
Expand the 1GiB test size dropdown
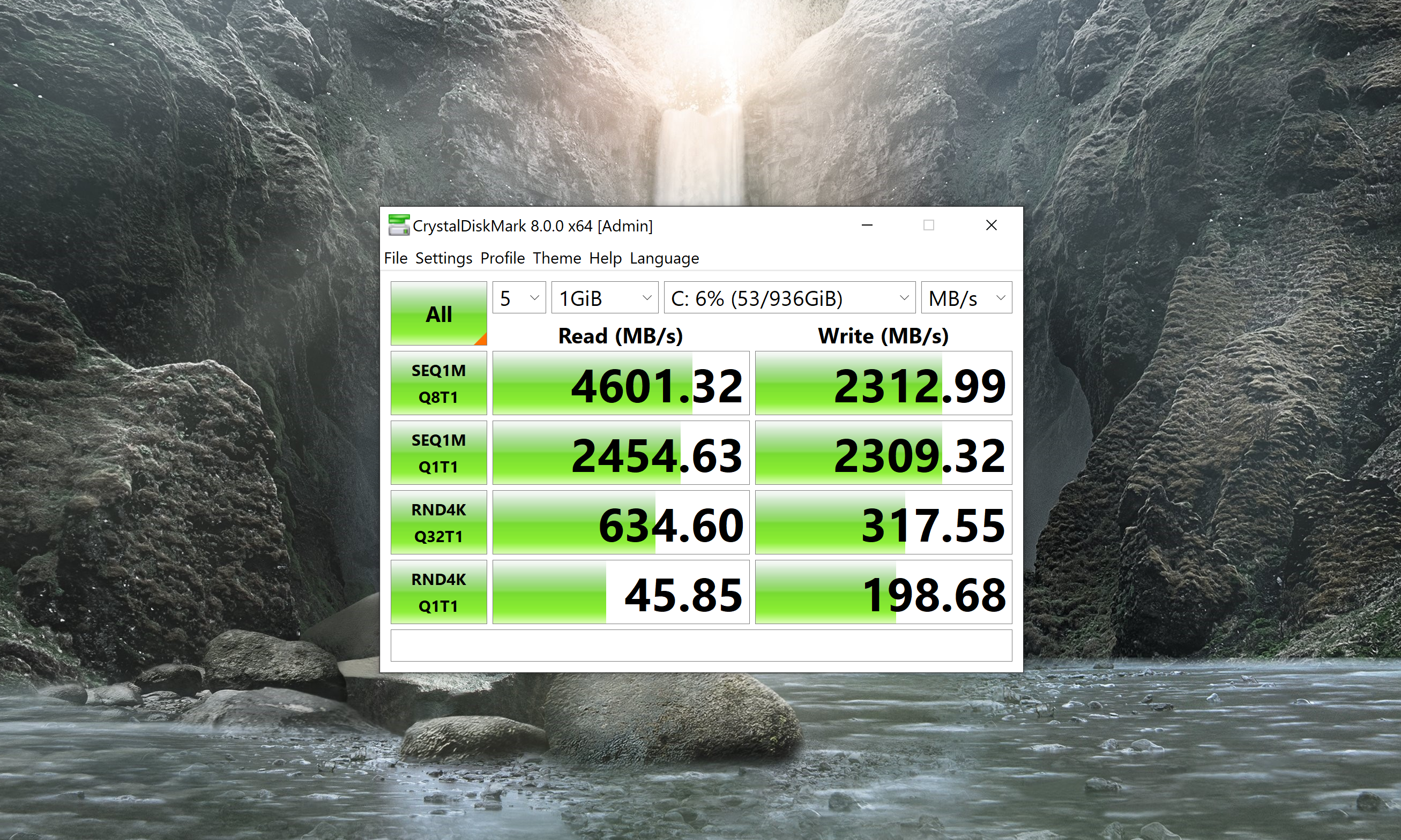tap(605, 297)
